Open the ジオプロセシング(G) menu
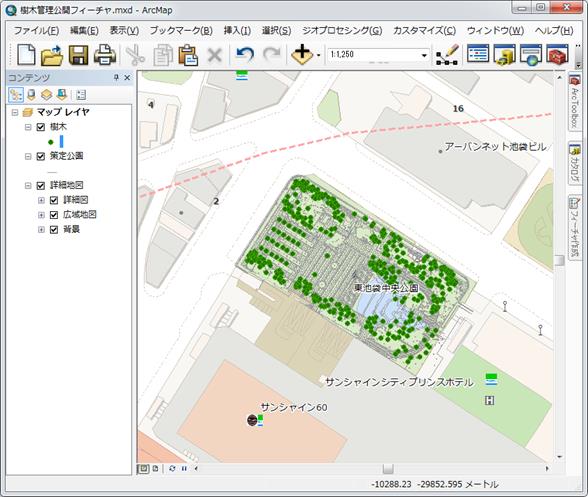Viewport: 588px width, 497px height. click(342, 30)
